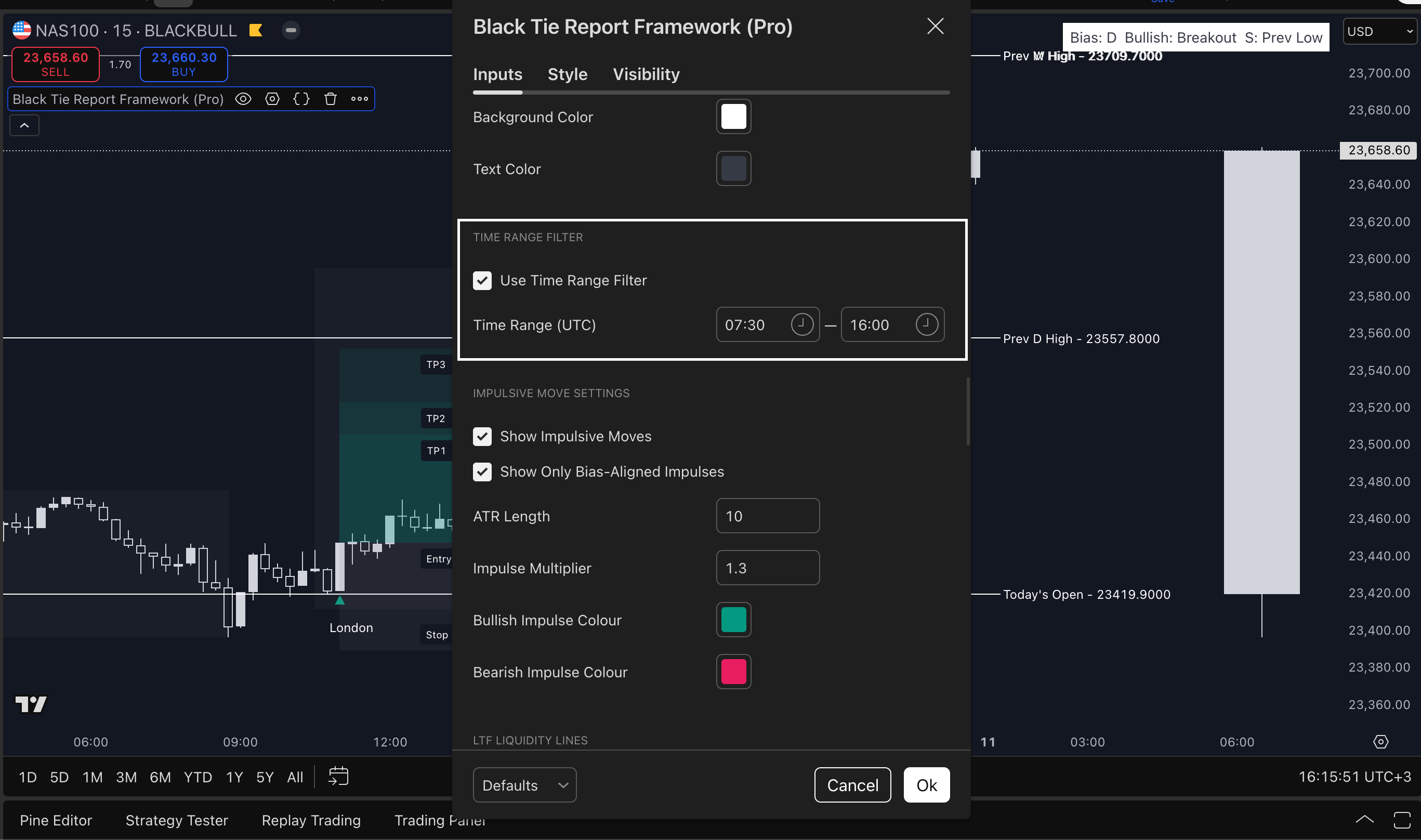Open the indicator's more options dots
This screenshot has height=840, width=1421.
coord(359,99)
